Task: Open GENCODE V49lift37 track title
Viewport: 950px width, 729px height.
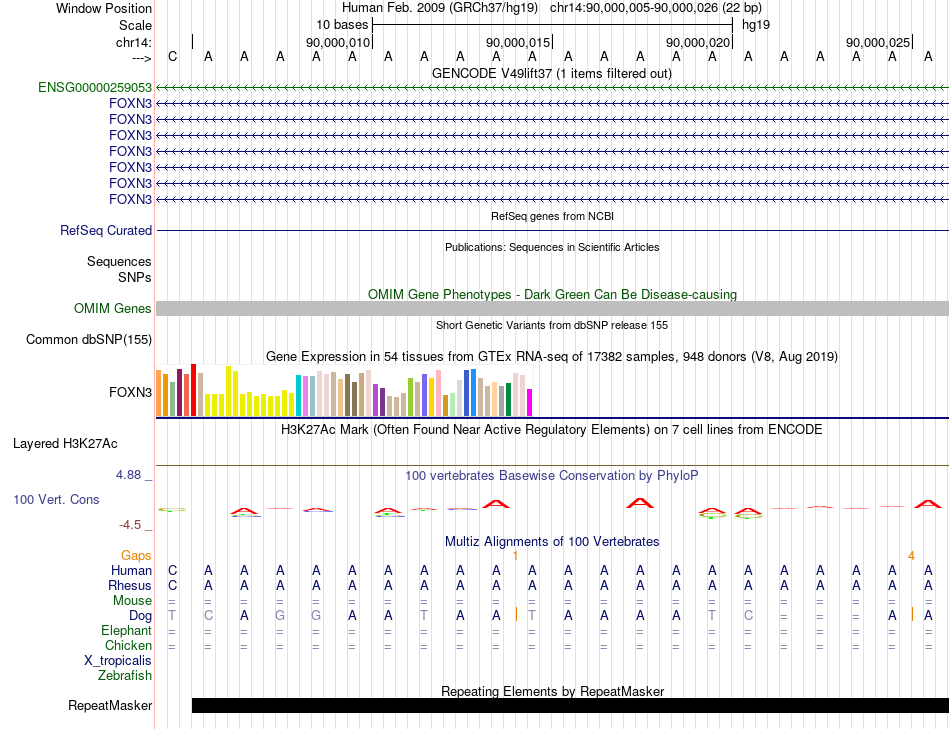Action: (x=552, y=74)
